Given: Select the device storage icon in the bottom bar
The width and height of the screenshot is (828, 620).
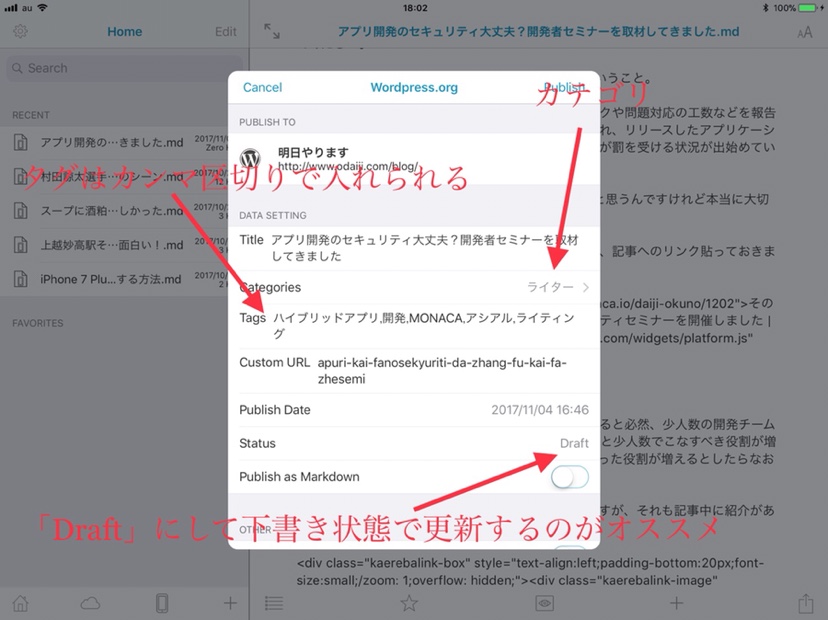Looking at the screenshot, I should pos(162,603).
